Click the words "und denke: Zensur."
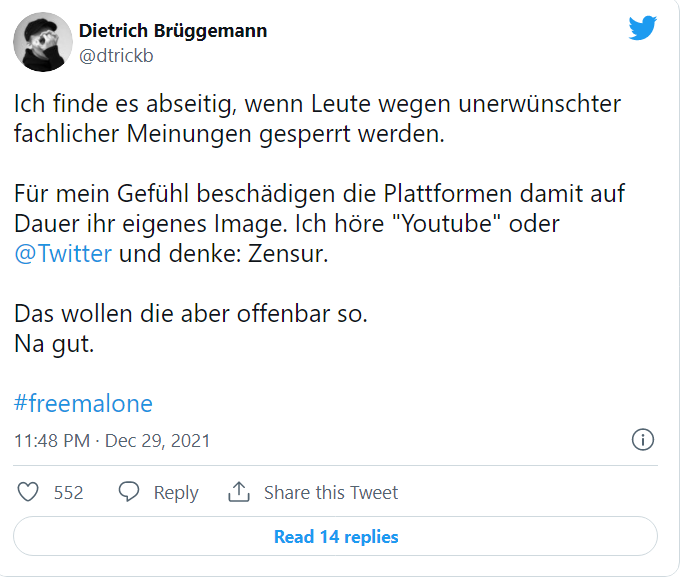This screenshot has width=681, height=578. 224,254
